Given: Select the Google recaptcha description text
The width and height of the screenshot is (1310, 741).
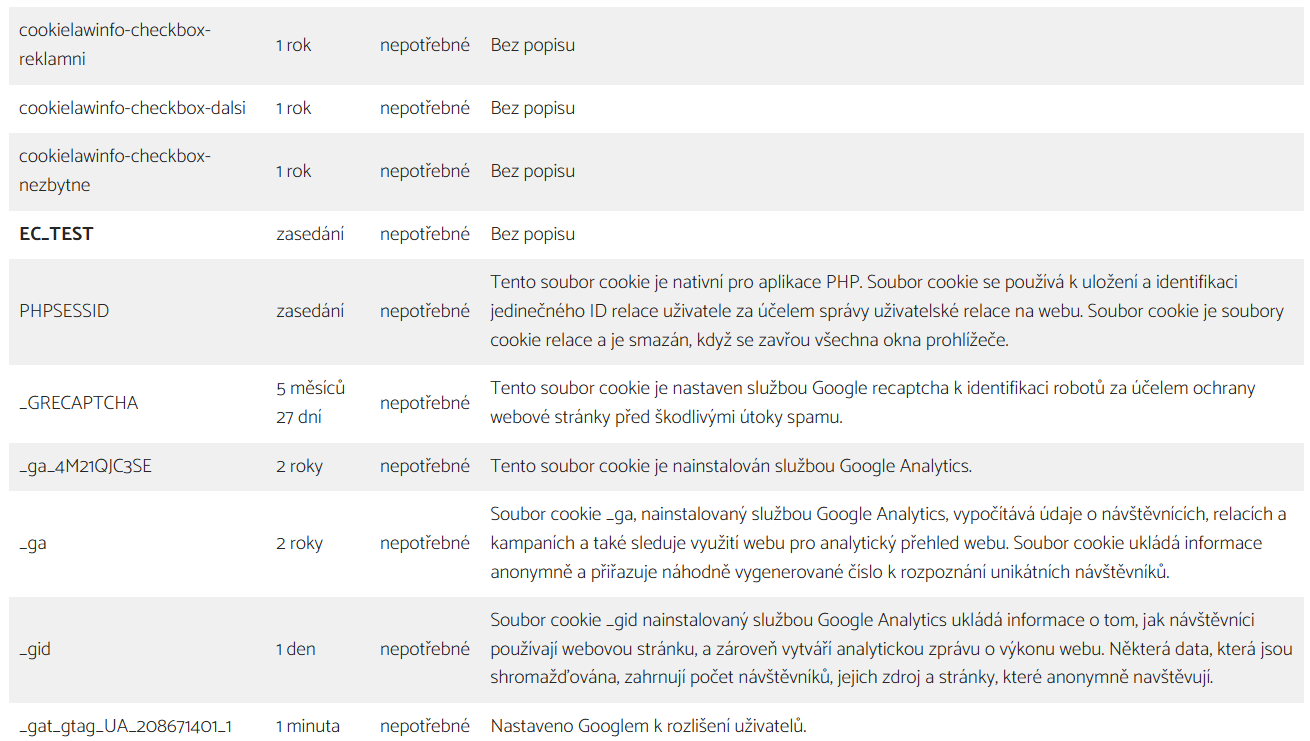Looking at the screenshot, I should coord(872,402).
